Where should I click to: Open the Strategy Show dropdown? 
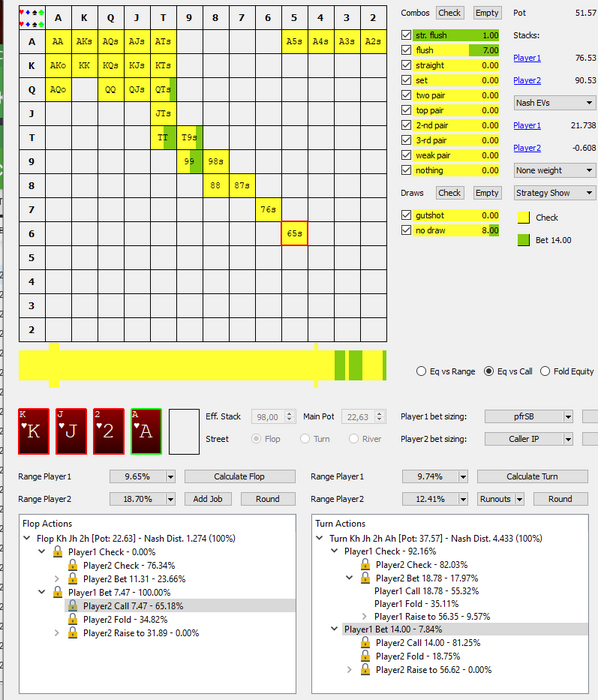(554, 193)
